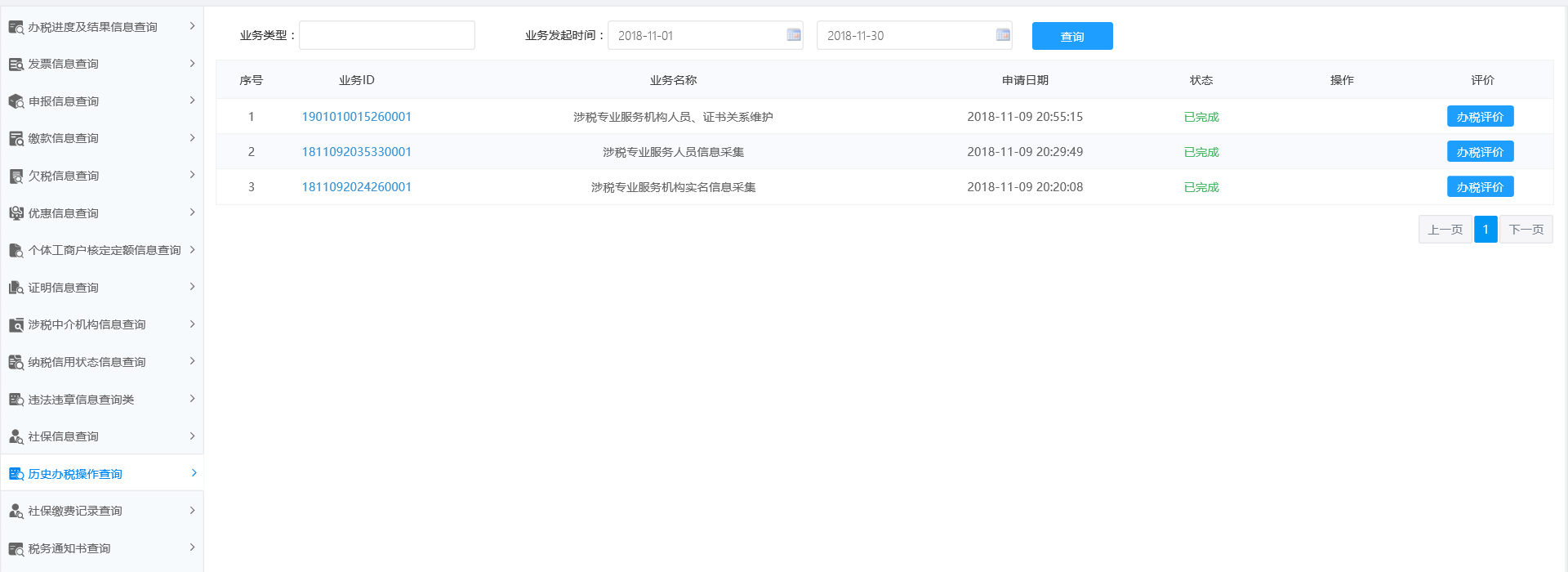Expand 纳税信用状态信息查询 chevron arrow

pyautogui.click(x=192, y=361)
